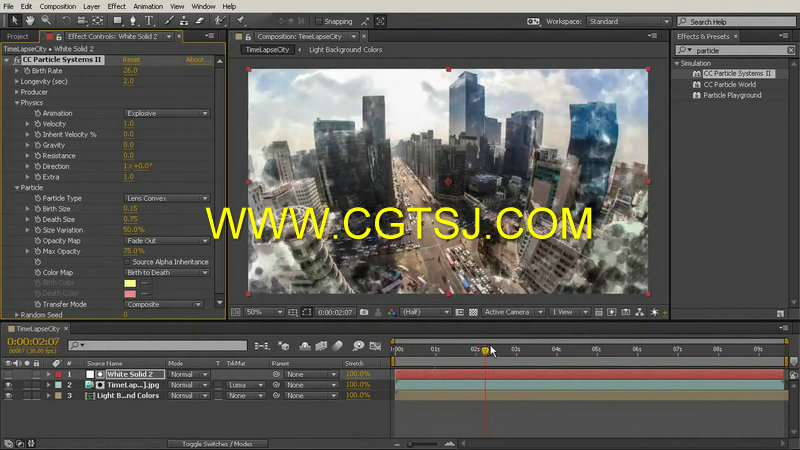Viewport: 800px width, 450px height.
Task: Hide the TimeLap jpg layer
Action: [8, 385]
